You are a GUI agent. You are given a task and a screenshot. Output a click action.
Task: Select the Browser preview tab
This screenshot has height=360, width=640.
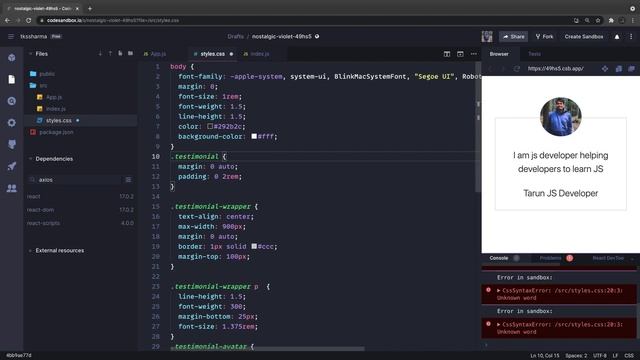click(x=499, y=54)
